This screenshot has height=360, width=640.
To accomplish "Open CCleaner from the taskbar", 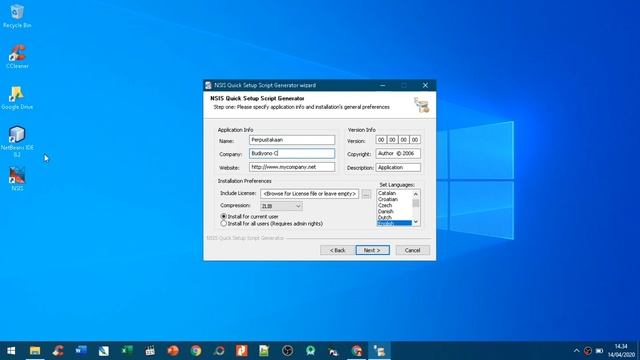I will (58, 351).
